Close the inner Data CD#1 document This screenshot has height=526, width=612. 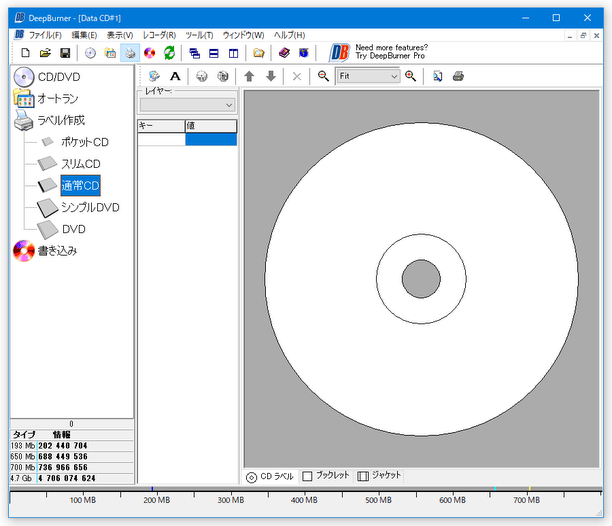tap(596, 36)
